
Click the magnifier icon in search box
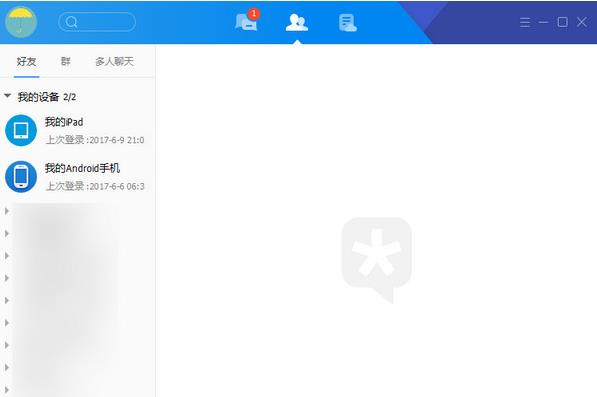click(71, 22)
